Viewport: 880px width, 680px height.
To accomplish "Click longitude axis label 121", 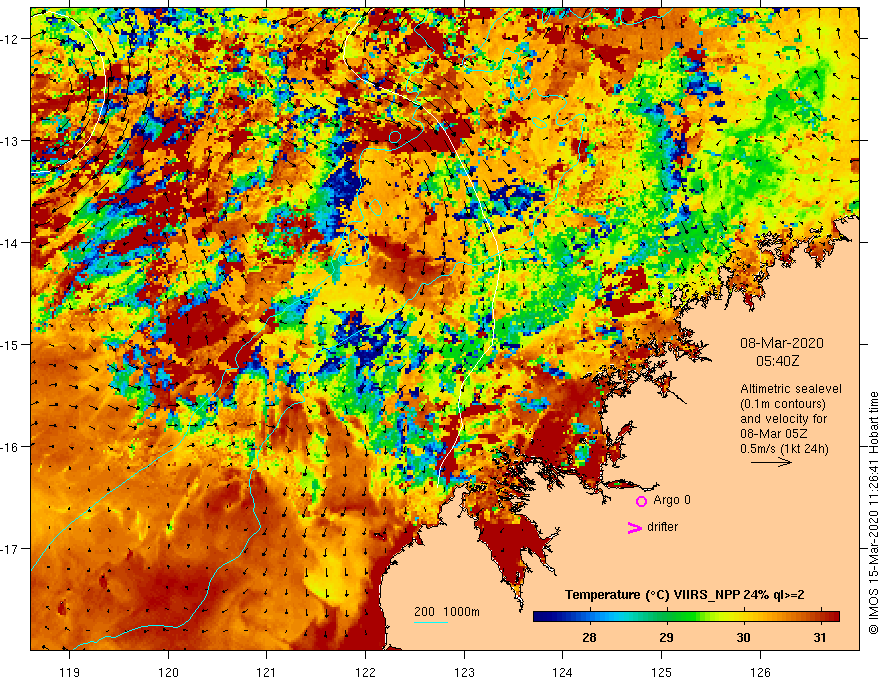I will tap(267, 672).
